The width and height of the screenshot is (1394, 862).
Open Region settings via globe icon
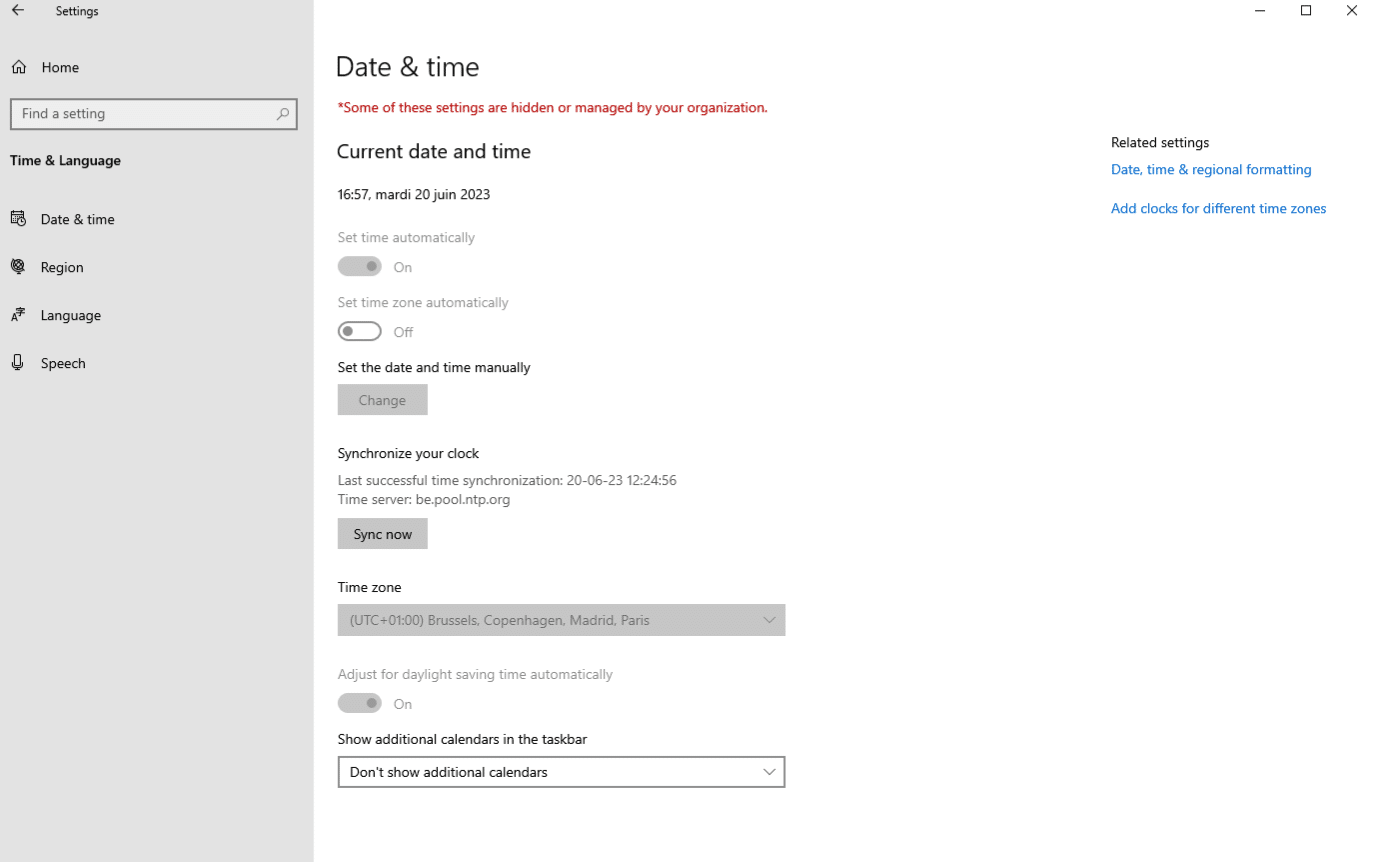[x=18, y=266]
